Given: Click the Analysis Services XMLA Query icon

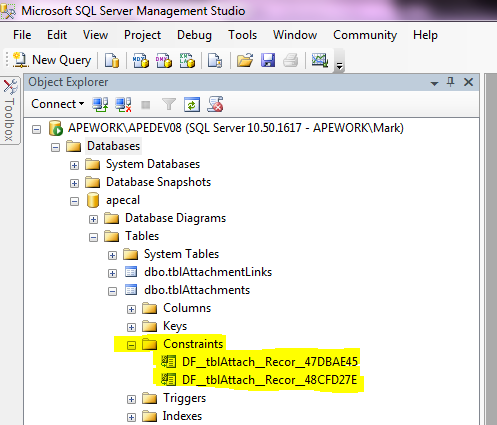Looking at the screenshot, I should (187, 61).
